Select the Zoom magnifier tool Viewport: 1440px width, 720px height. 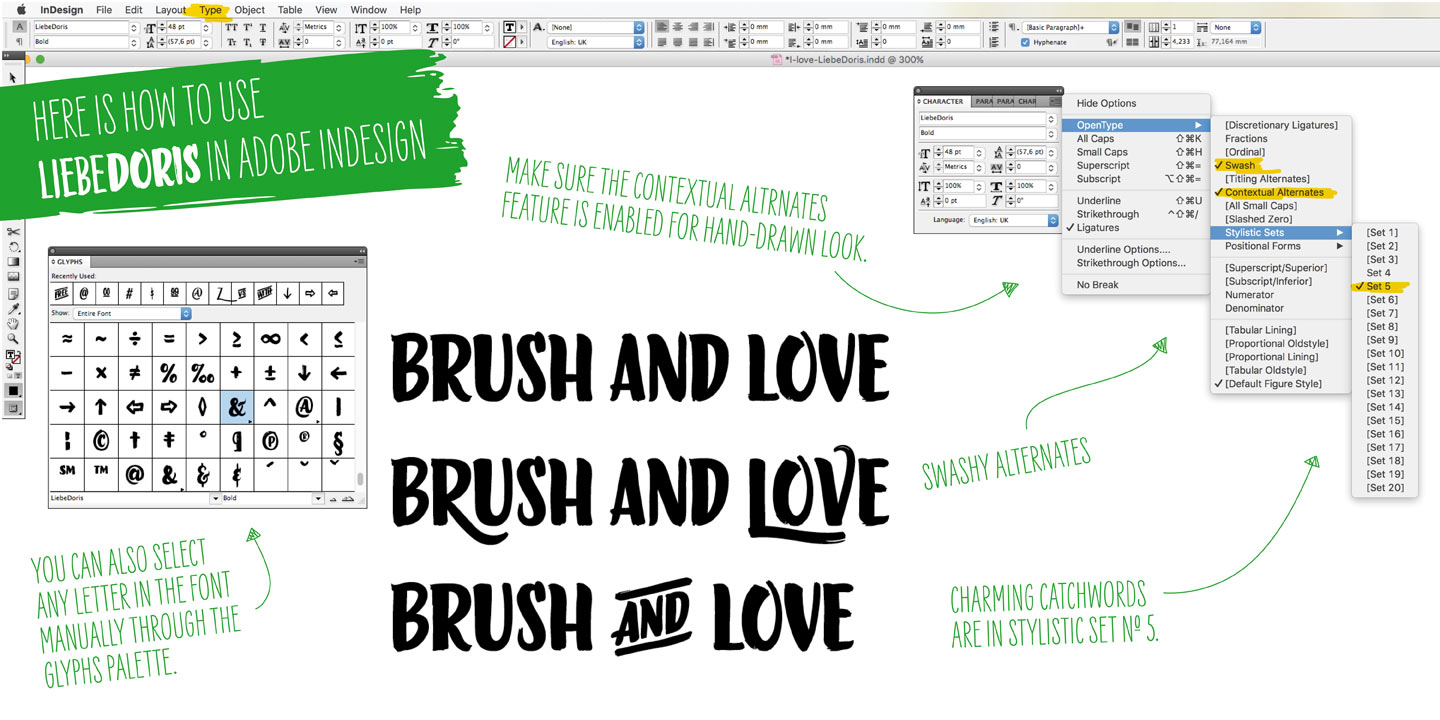tap(13, 339)
